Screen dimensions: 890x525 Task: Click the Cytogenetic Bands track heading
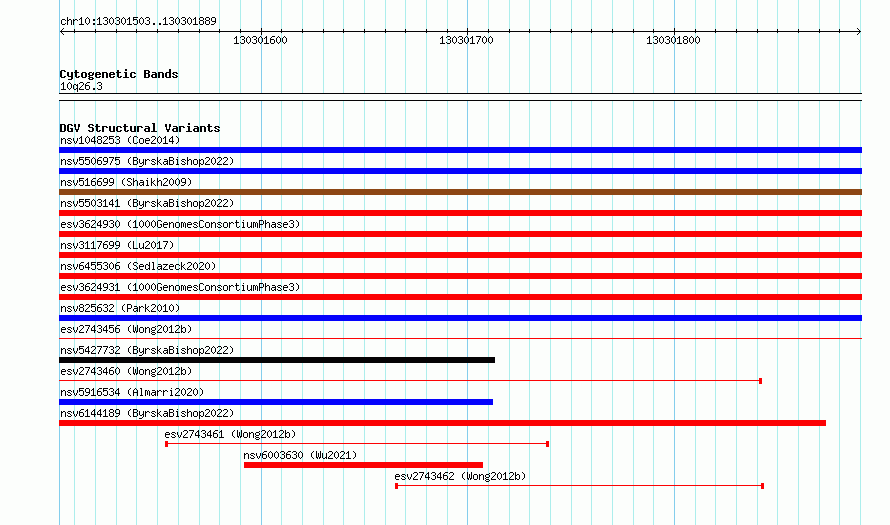click(119, 74)
